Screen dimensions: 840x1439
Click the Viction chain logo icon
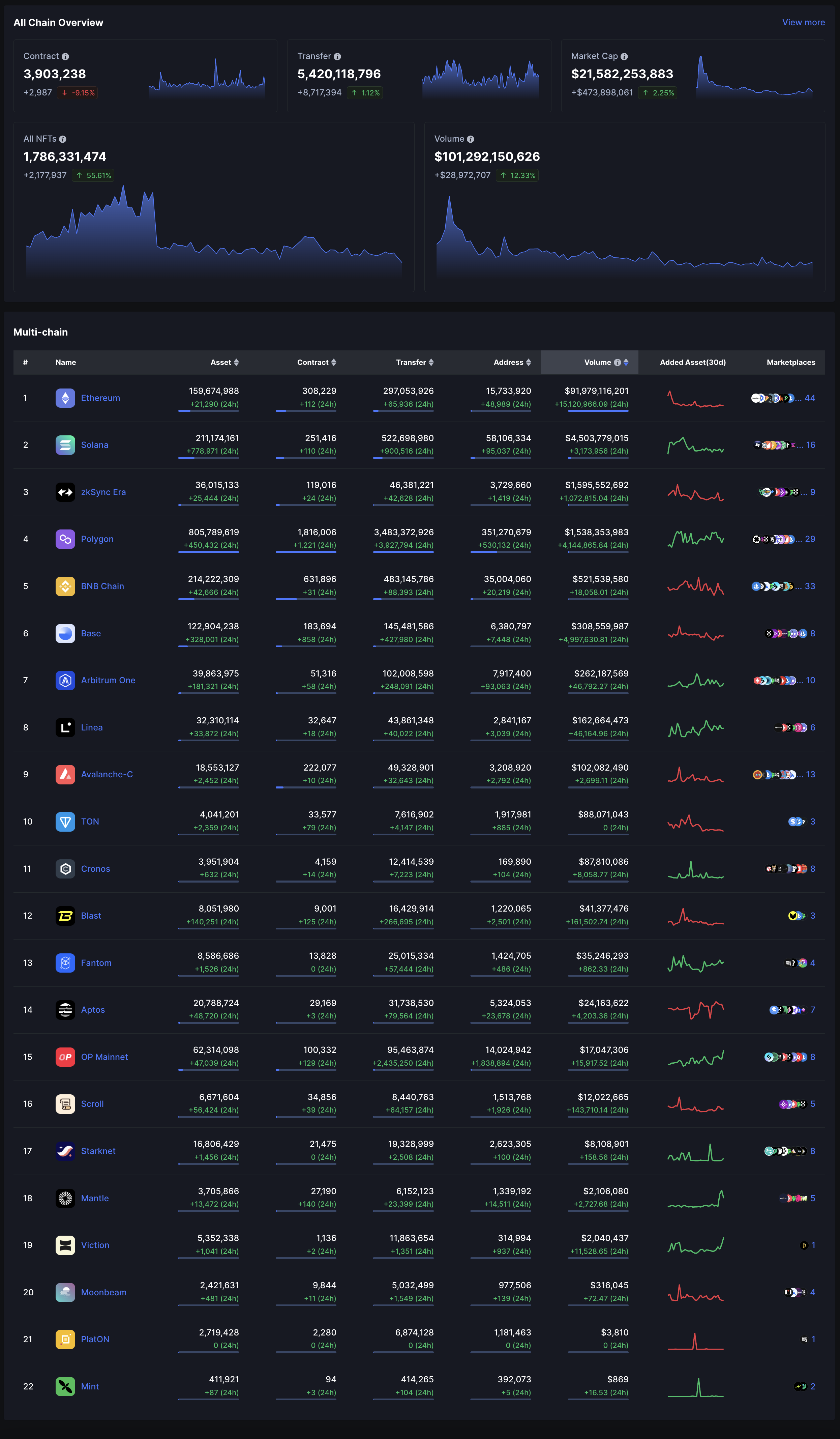[65, 1245]
